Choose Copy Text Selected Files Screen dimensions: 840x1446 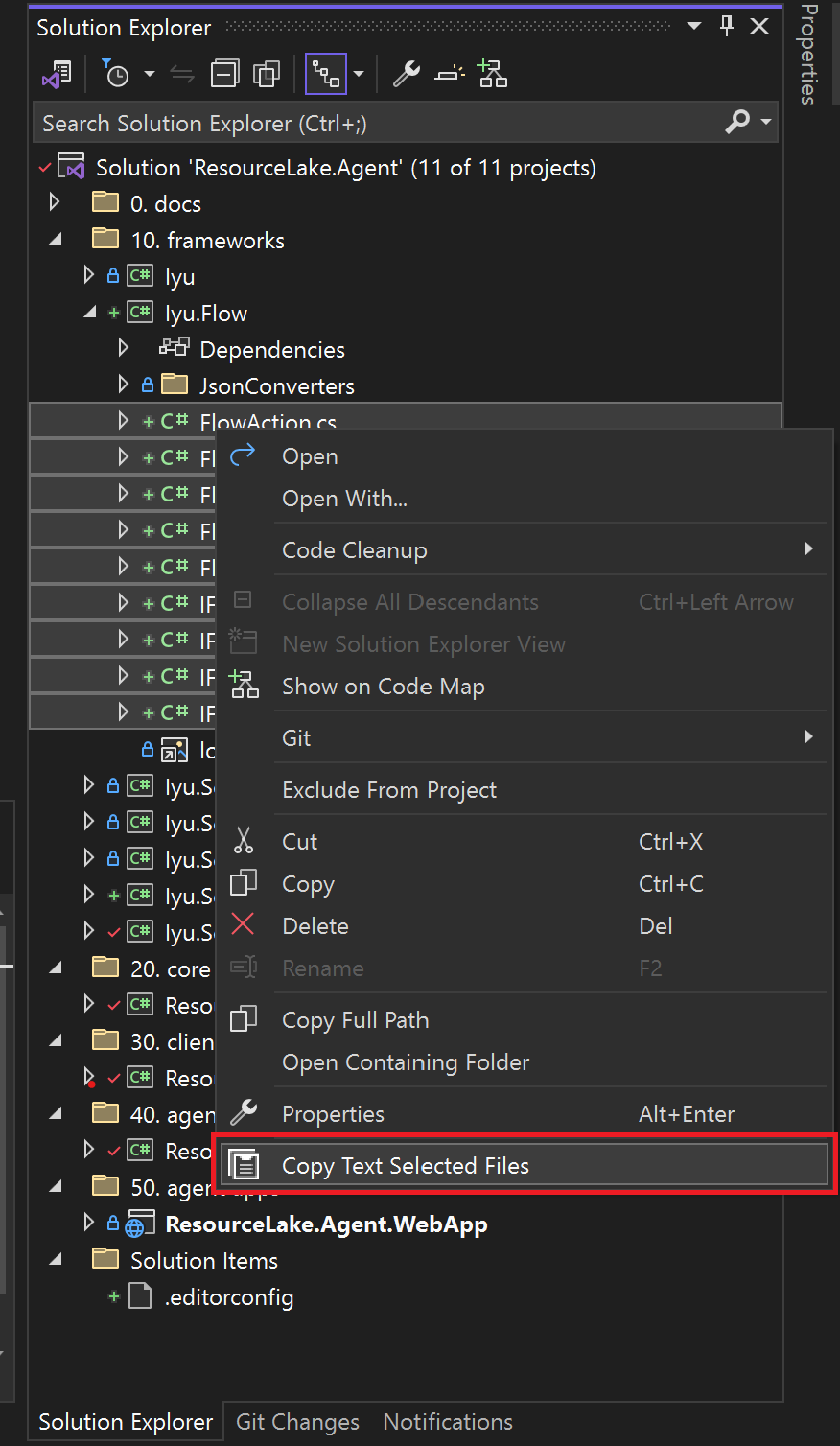[x=525, y=1165]
